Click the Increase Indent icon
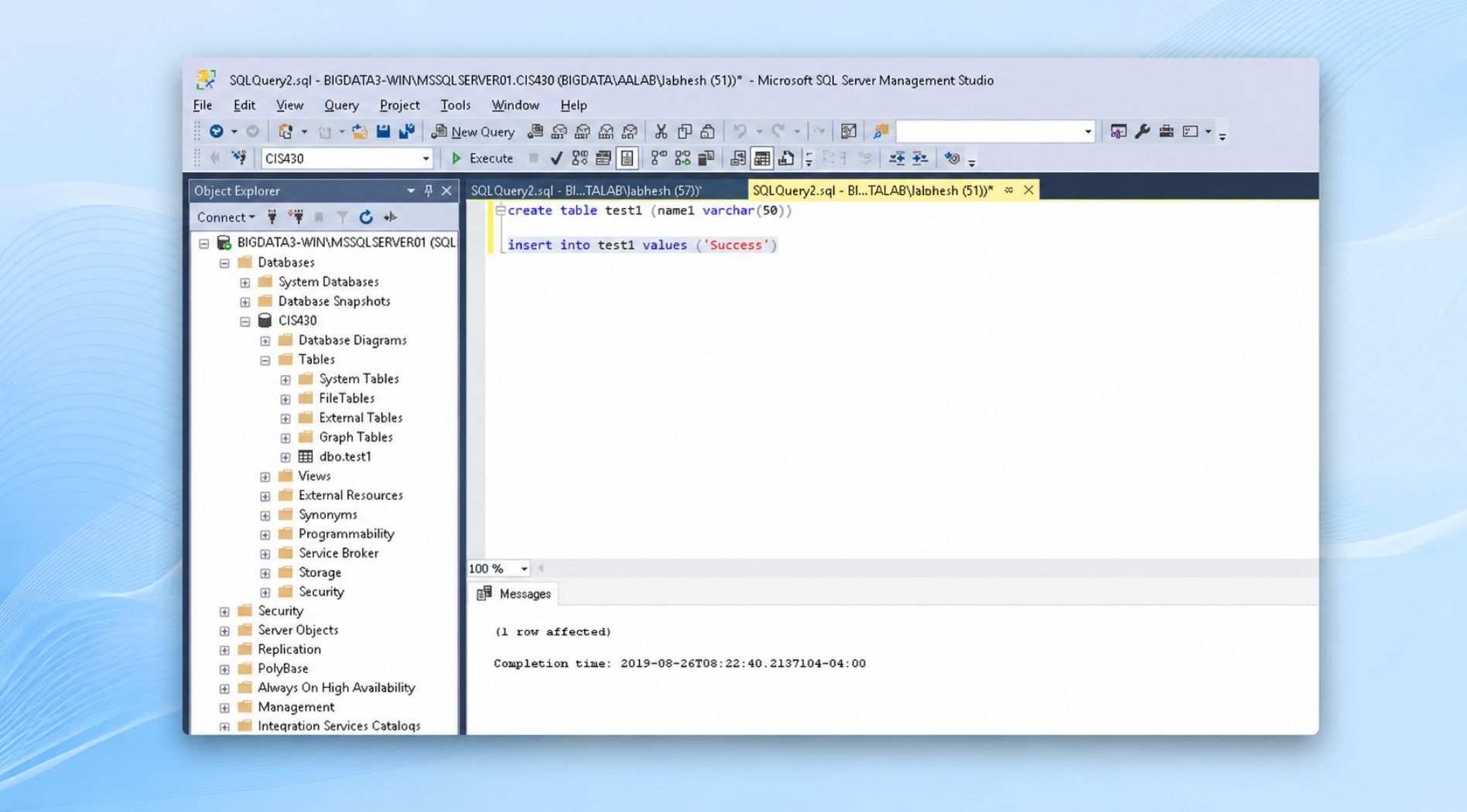1467x812 pixels. (920, 159)
